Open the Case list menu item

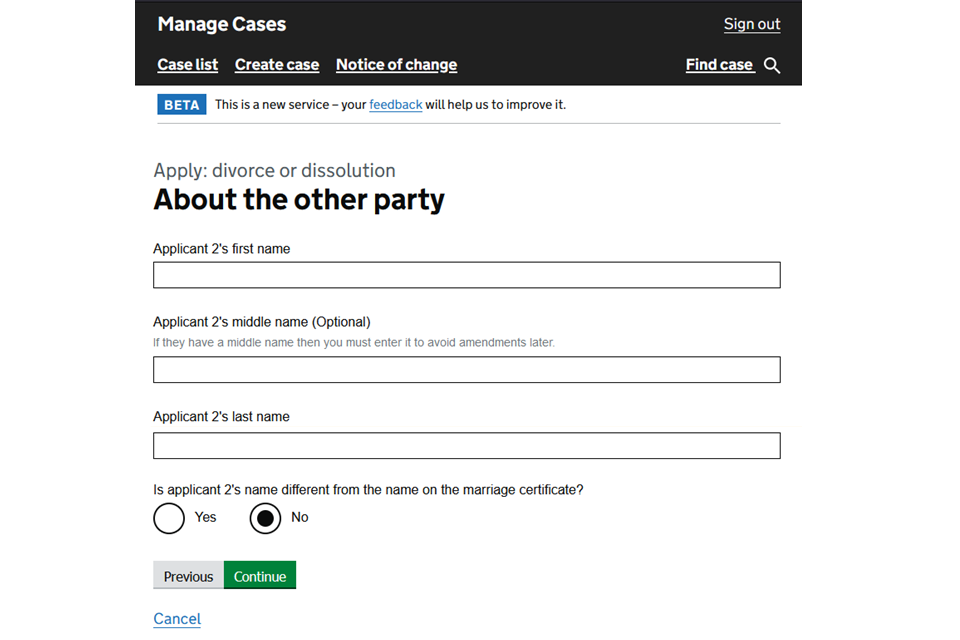coord(187,65)
